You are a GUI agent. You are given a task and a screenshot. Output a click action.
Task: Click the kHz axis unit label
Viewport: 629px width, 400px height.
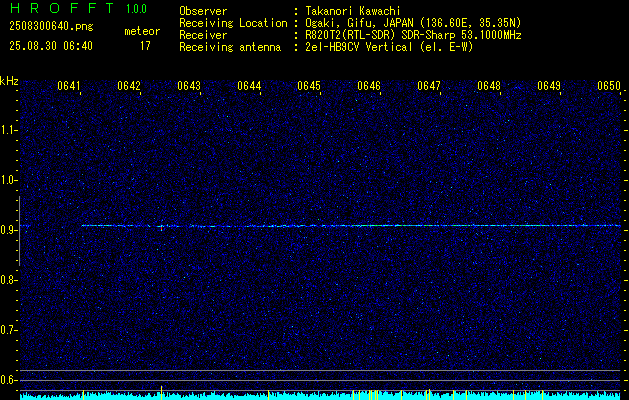[9, 81]
